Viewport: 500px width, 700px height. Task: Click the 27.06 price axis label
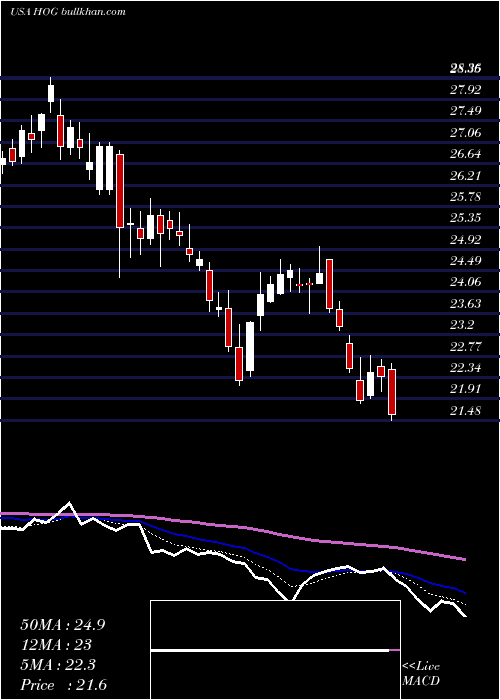[466, 133]
